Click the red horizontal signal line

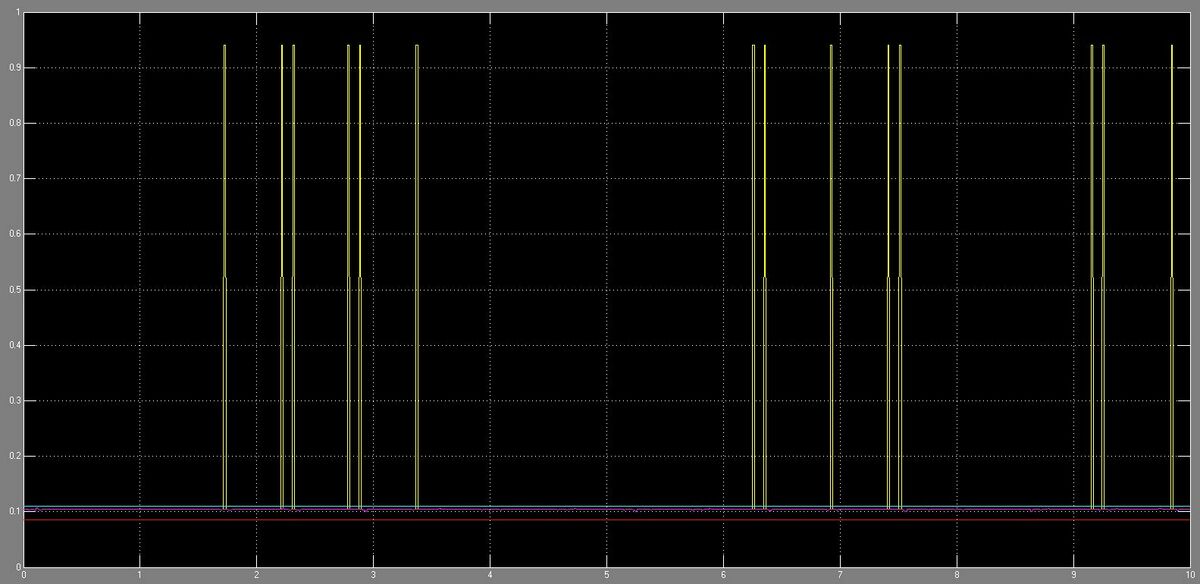(x=600, y=519)
